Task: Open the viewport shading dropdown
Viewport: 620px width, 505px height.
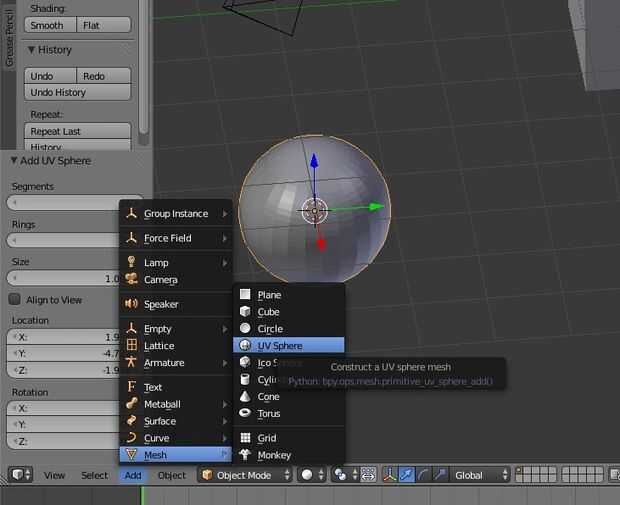Action: [312, 475]
